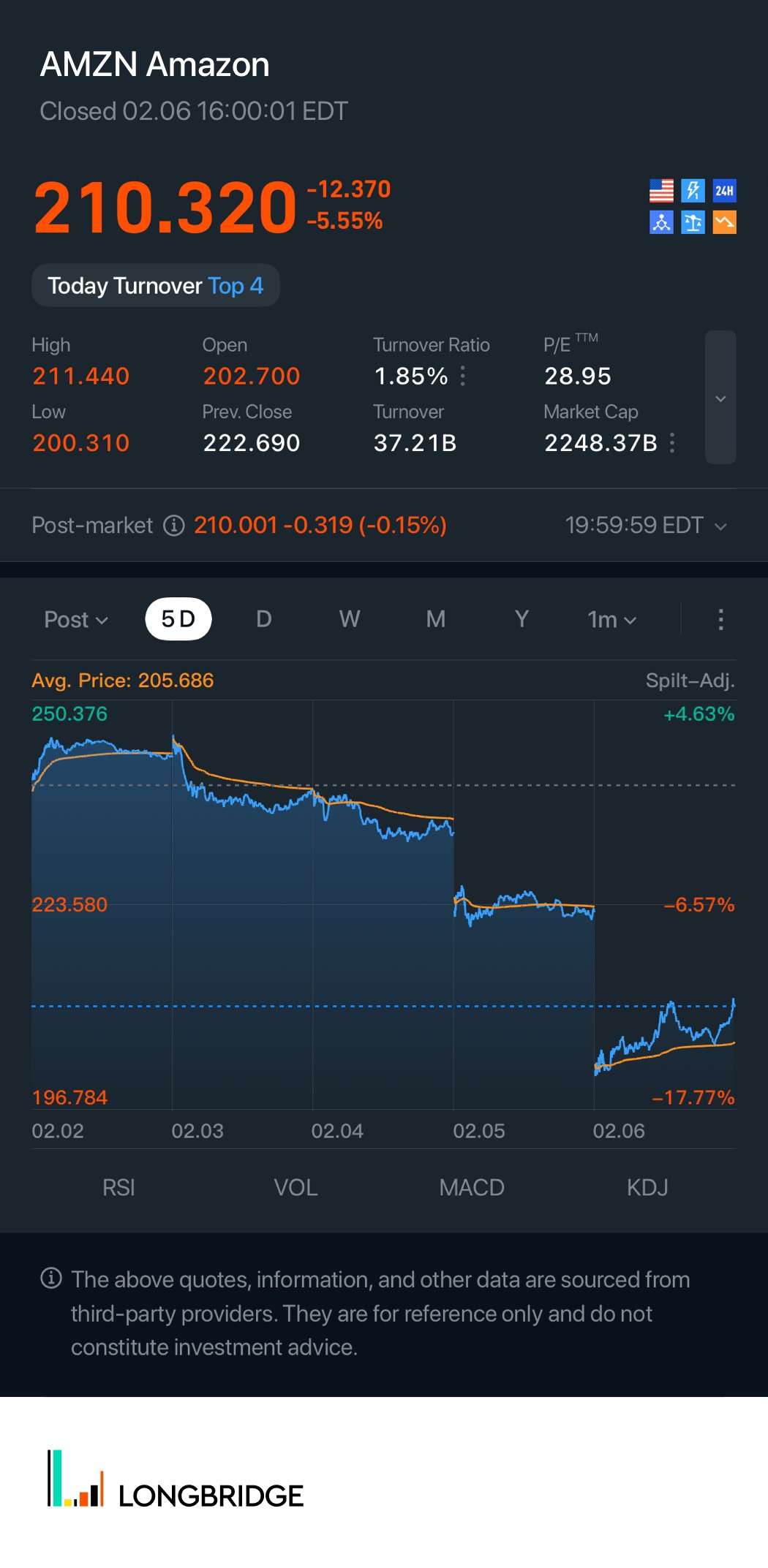Click the balance scale icon
This screenshot has width=768, height=1568.
coord(693,222)
